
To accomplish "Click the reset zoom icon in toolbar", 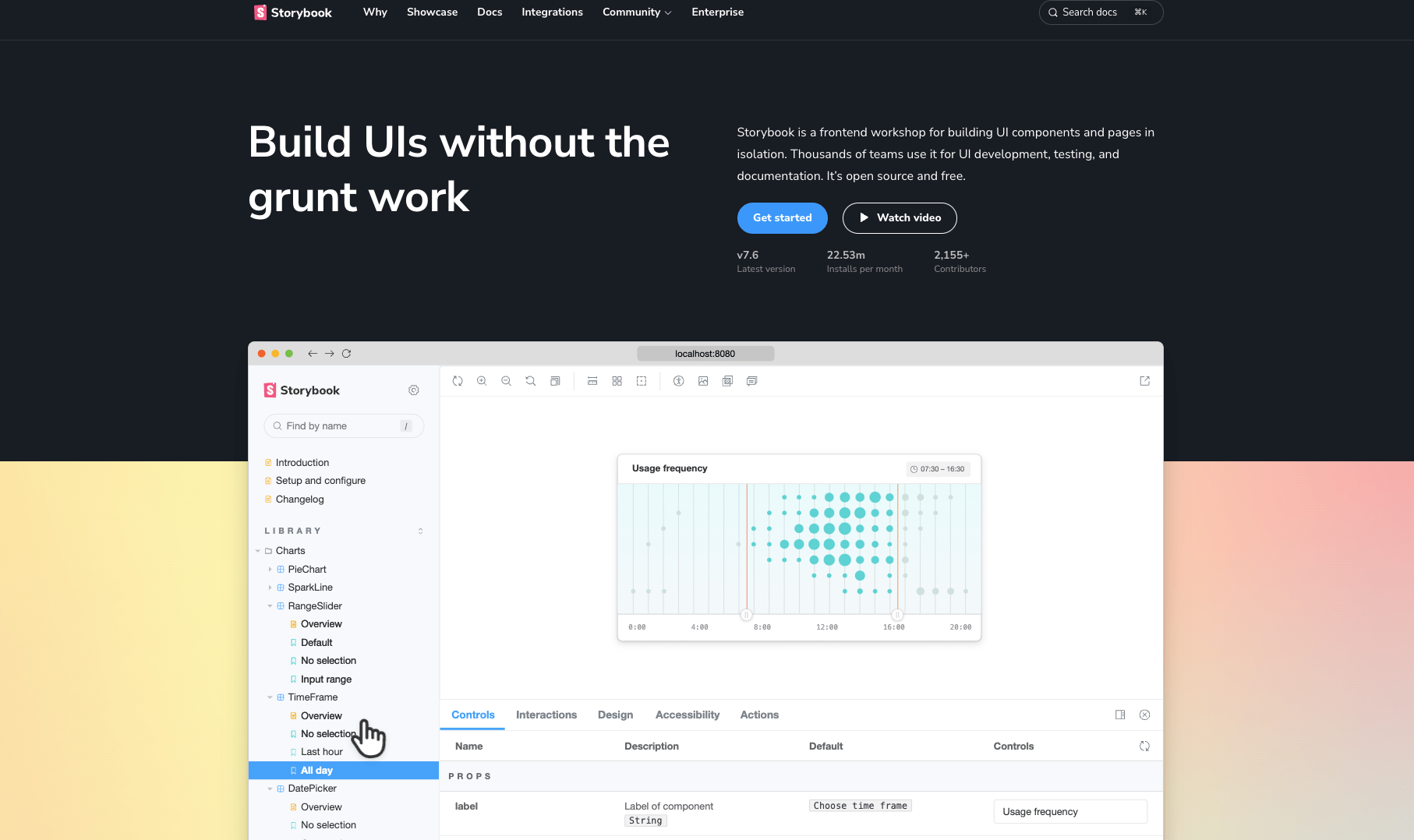I will pyautogui.click(x=530, y=381).
